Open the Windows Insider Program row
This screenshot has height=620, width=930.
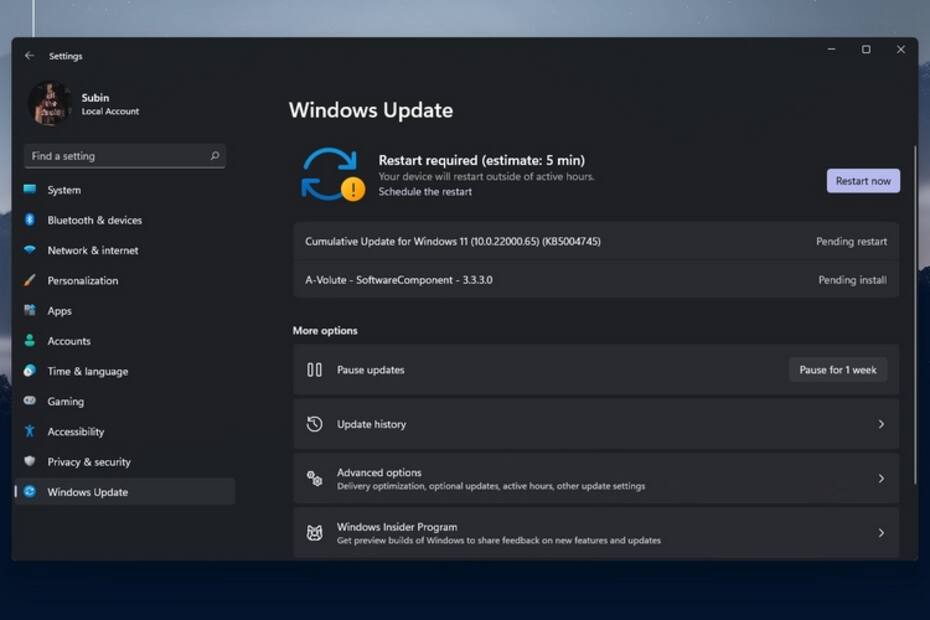tap(596, 533)
